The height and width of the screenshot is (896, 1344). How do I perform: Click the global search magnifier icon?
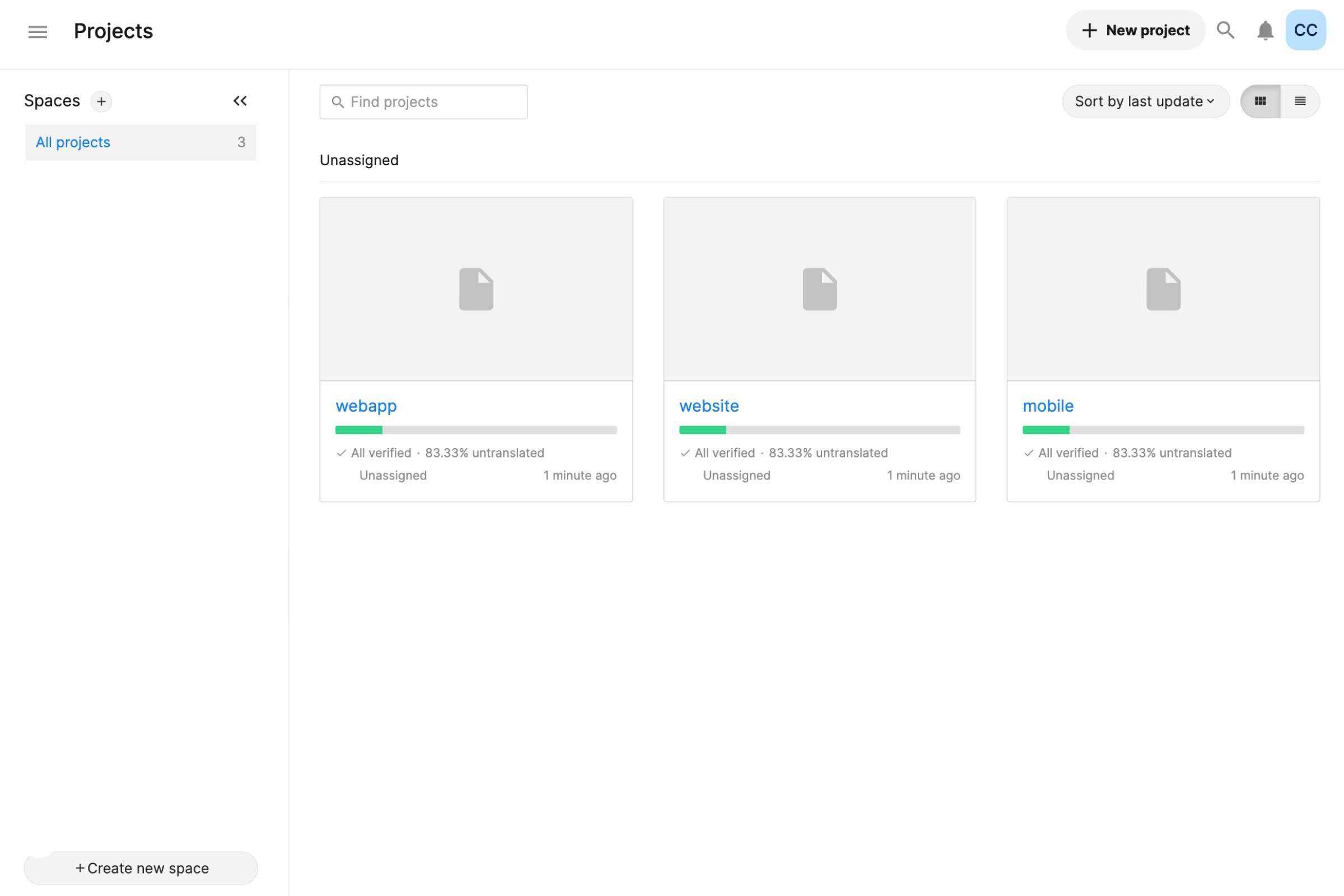pyautogui.click(x=1225, y=30)
